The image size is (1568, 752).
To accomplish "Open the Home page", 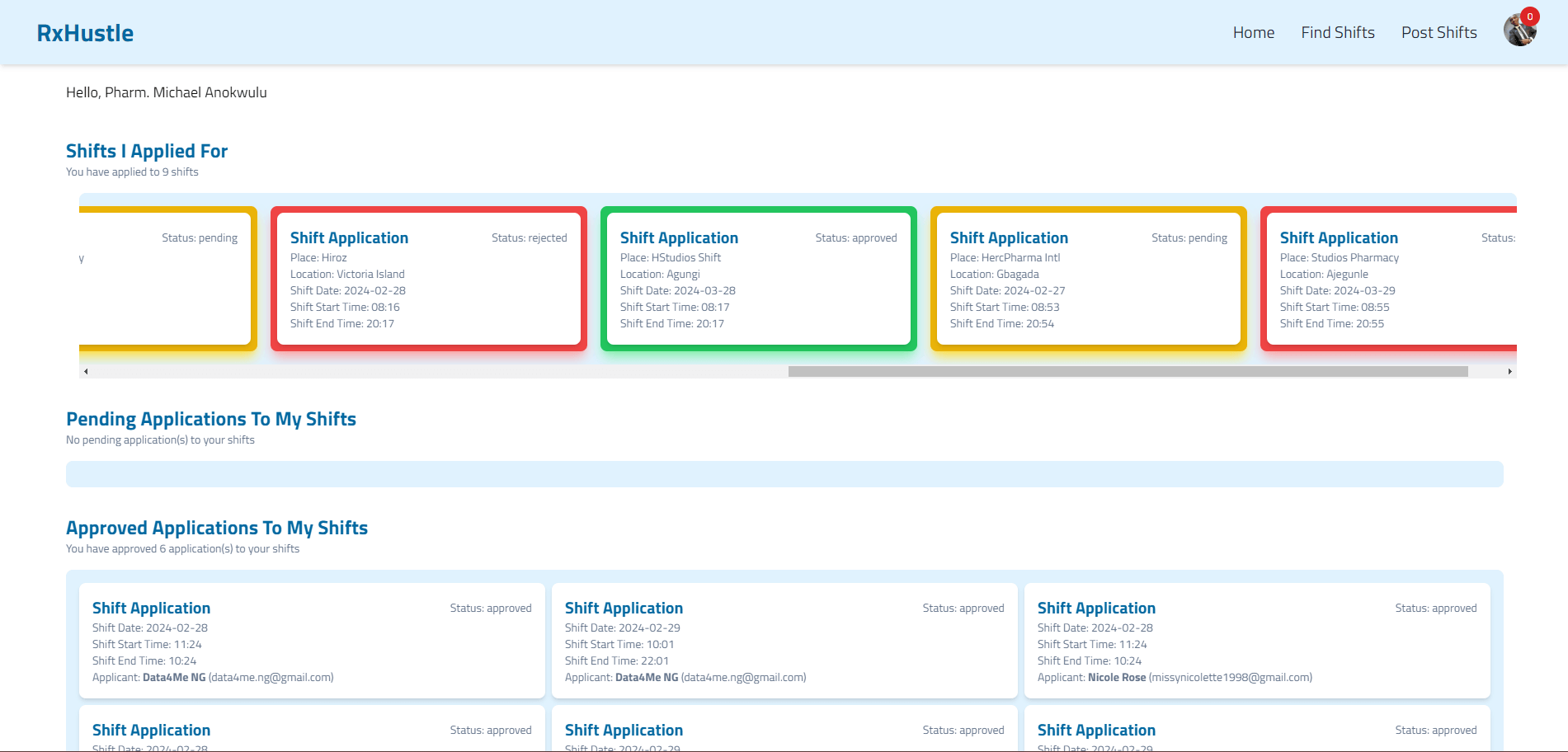I will [1253, 33].
